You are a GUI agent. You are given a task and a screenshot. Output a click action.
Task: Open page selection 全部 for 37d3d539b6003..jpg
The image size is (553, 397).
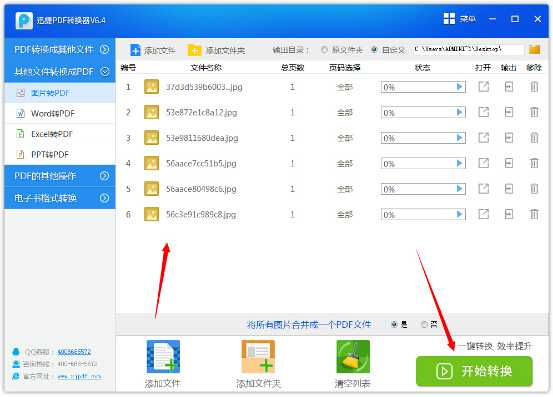(345, 87)
